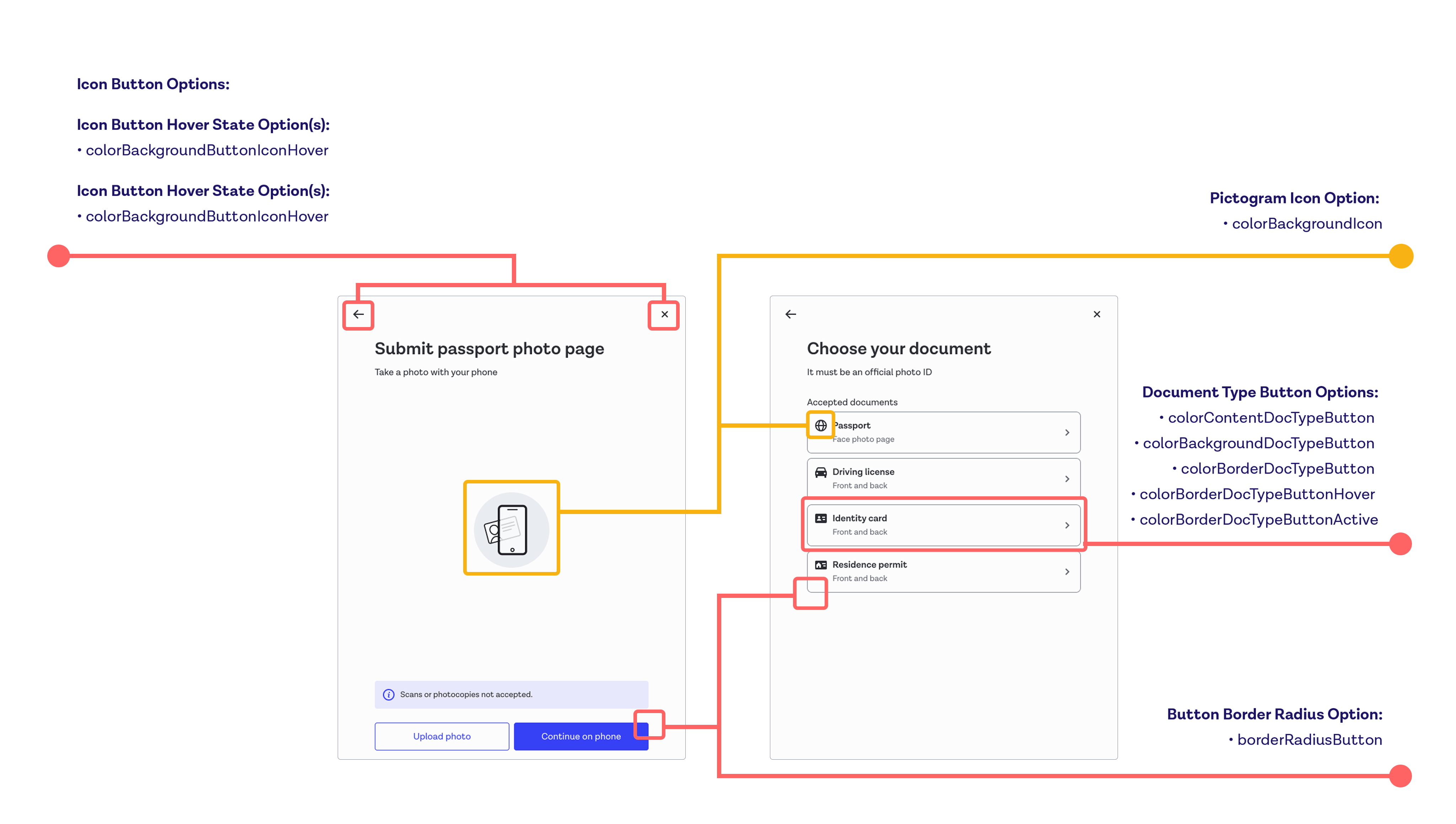Click the driving license car icon
The image size is (1456, 824).
click(x=820, y=472)
